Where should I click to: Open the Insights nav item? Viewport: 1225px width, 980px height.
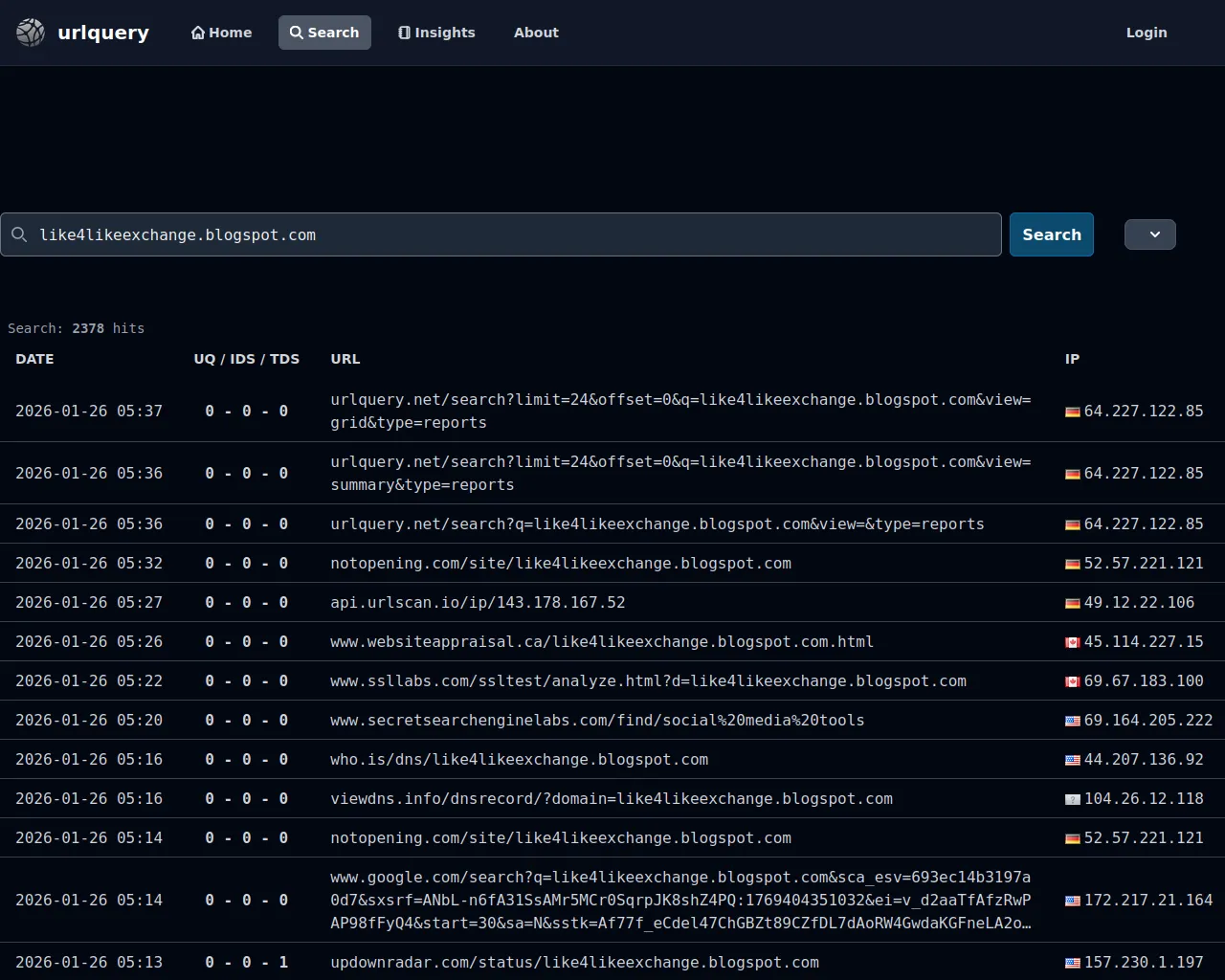pos(436,33)
